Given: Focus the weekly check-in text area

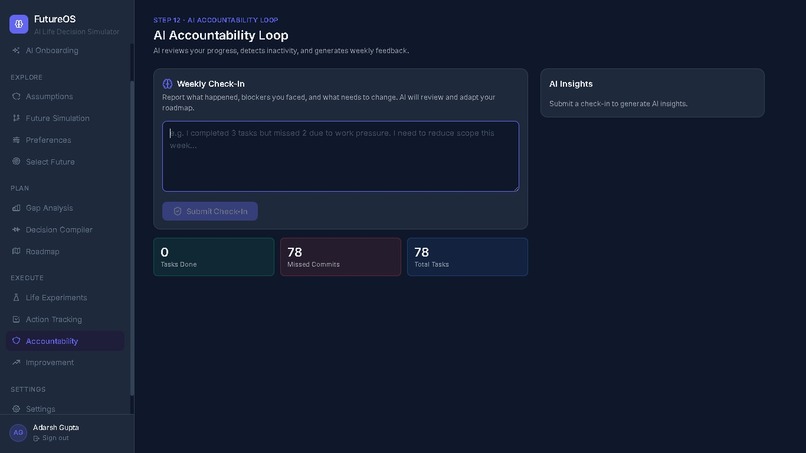Looking at the screenshot, I should 340,156.
